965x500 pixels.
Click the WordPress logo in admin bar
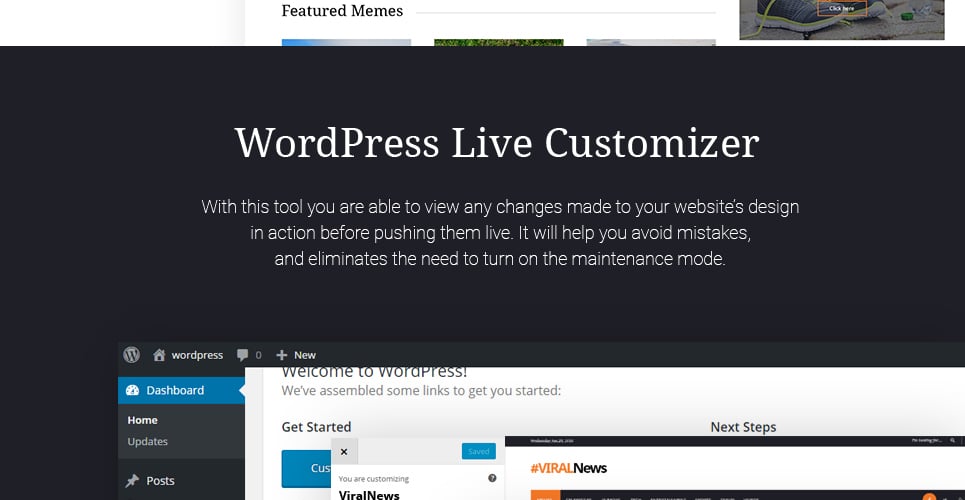point(131,355)
